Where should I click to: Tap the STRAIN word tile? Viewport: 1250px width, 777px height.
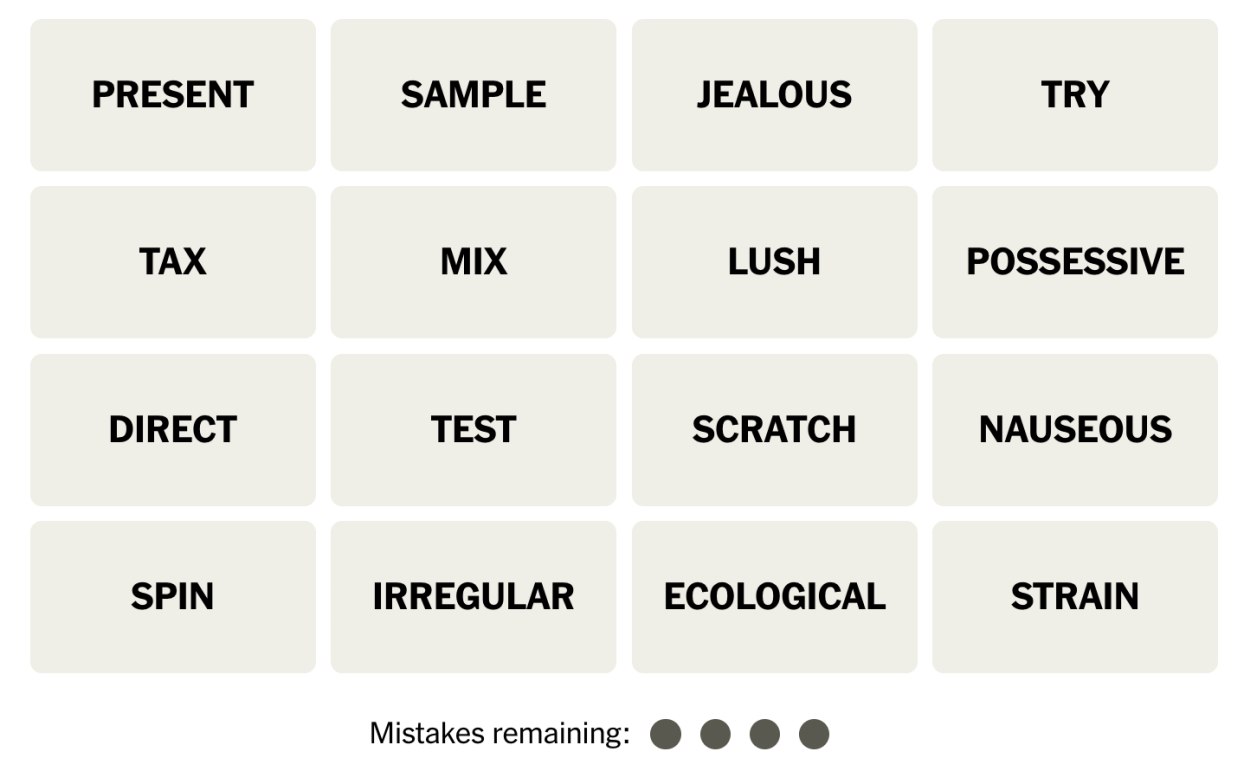click(x=1075, y=597)
